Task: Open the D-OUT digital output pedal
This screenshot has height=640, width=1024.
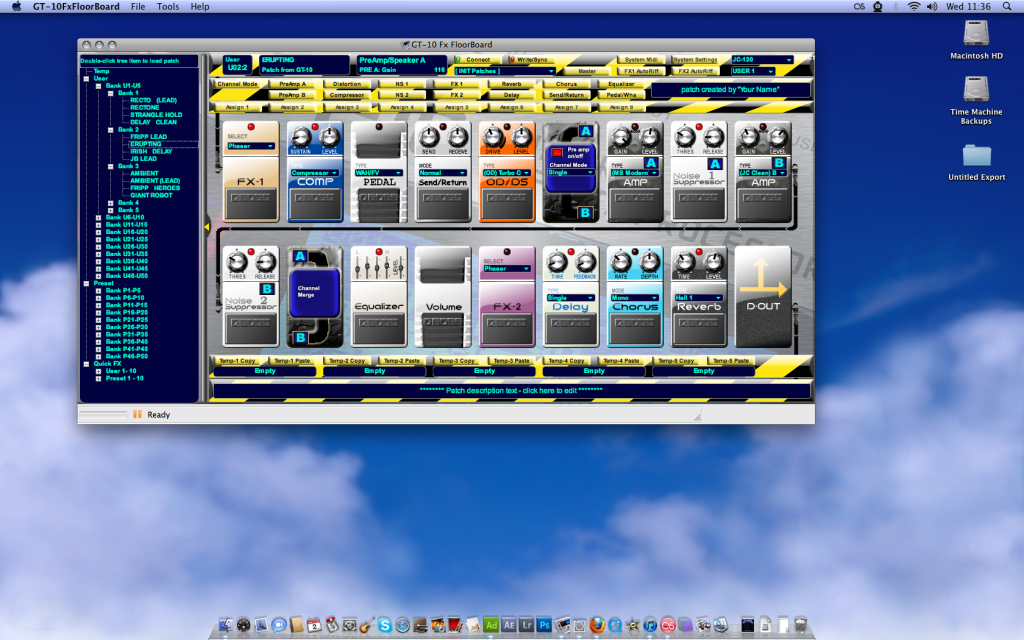Action: pyautogui.click(x=763, y=296)
